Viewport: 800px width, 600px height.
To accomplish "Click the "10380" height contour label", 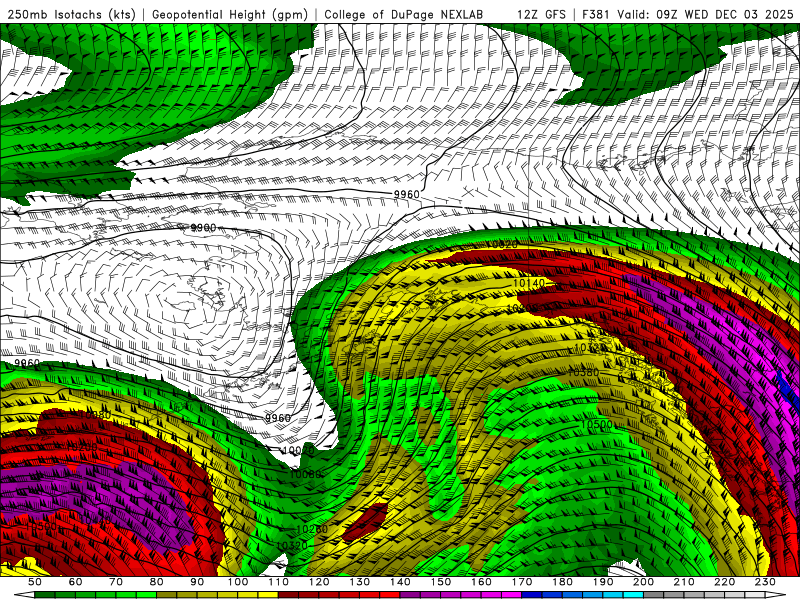I will click(x=583, y=372).
